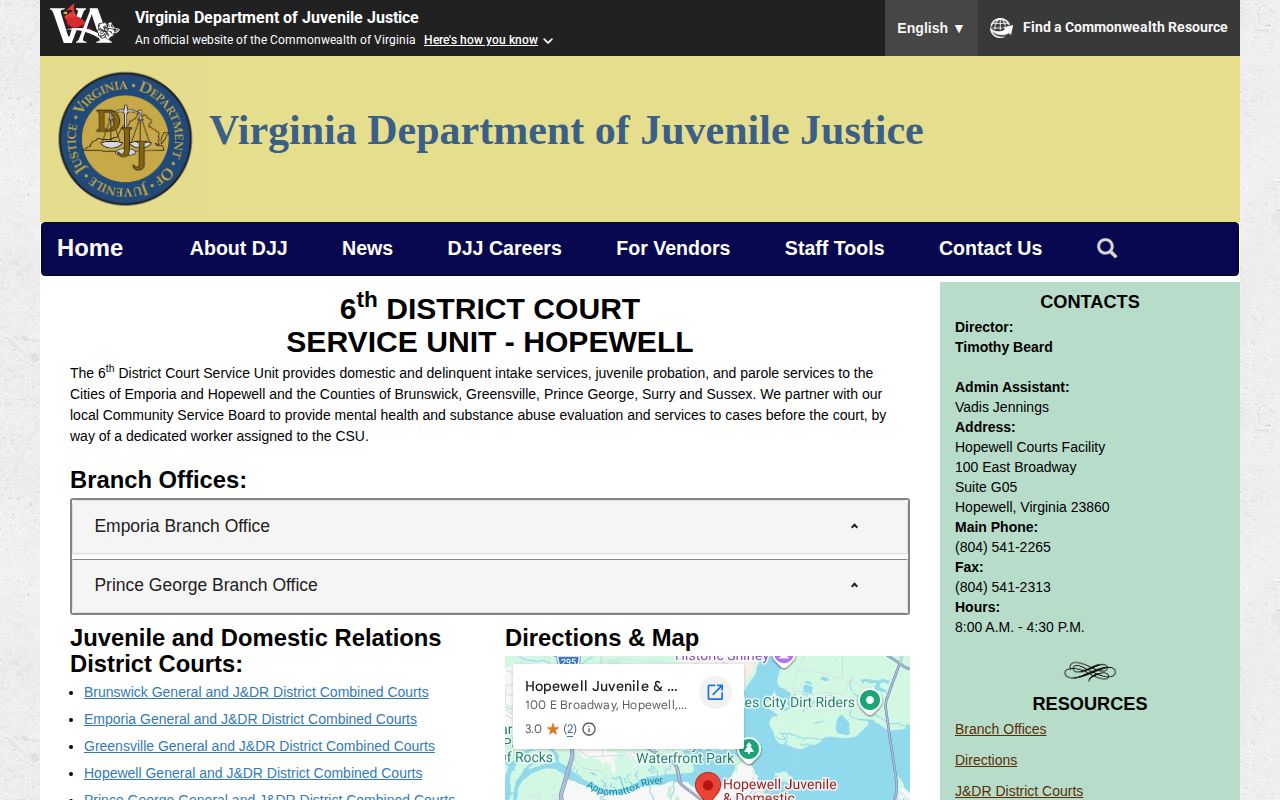The image size is (1280, 800).
Task: Select the News menu item
Action: click(x=367, y=248)
